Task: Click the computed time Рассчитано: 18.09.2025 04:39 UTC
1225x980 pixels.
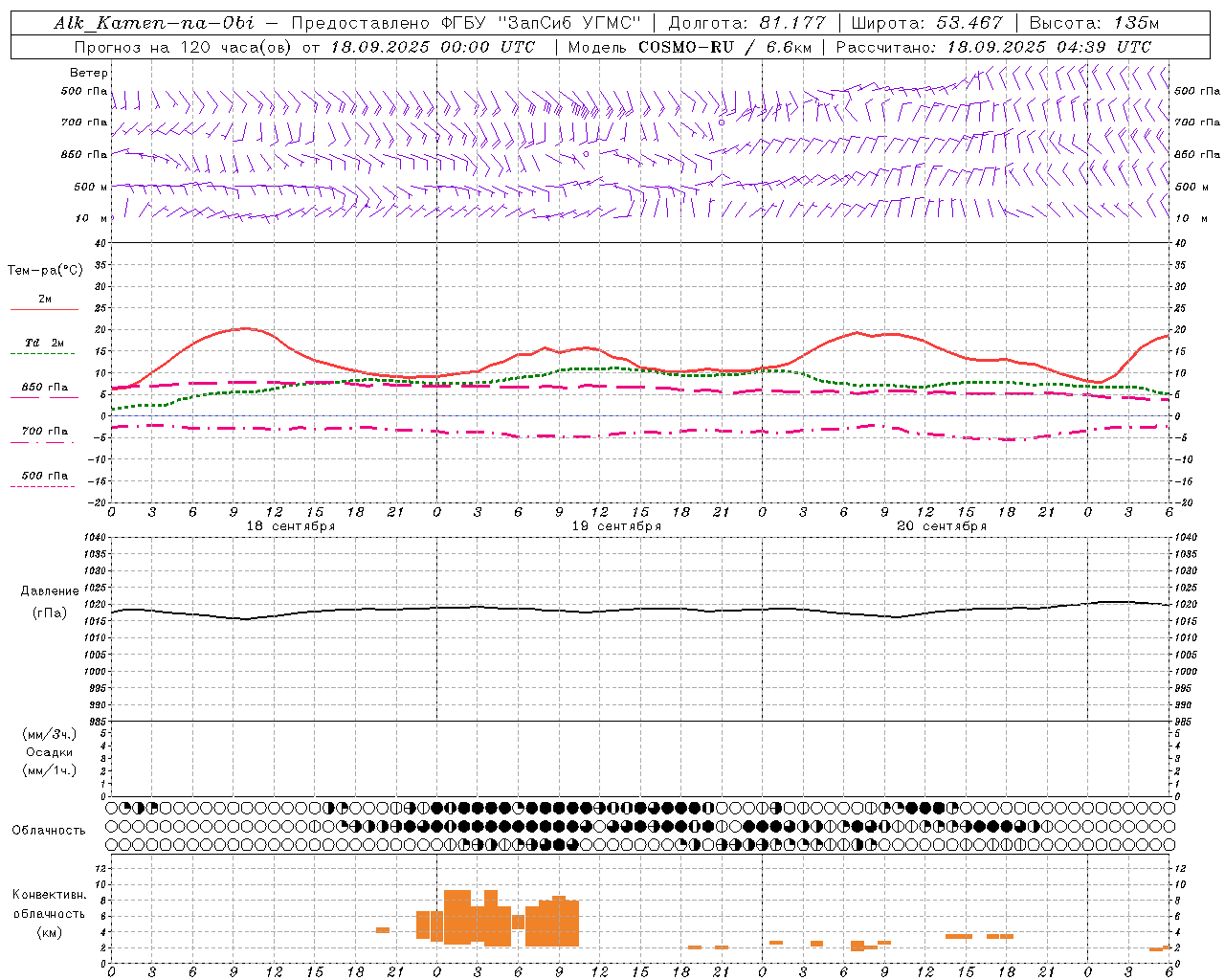Action: [993, 47]
